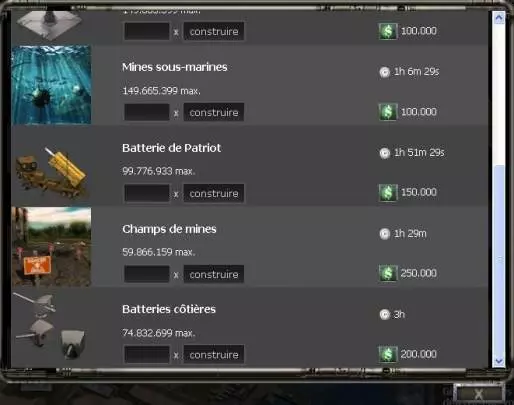Focus quantity field for Mines sous-marines

coord(147,112)
